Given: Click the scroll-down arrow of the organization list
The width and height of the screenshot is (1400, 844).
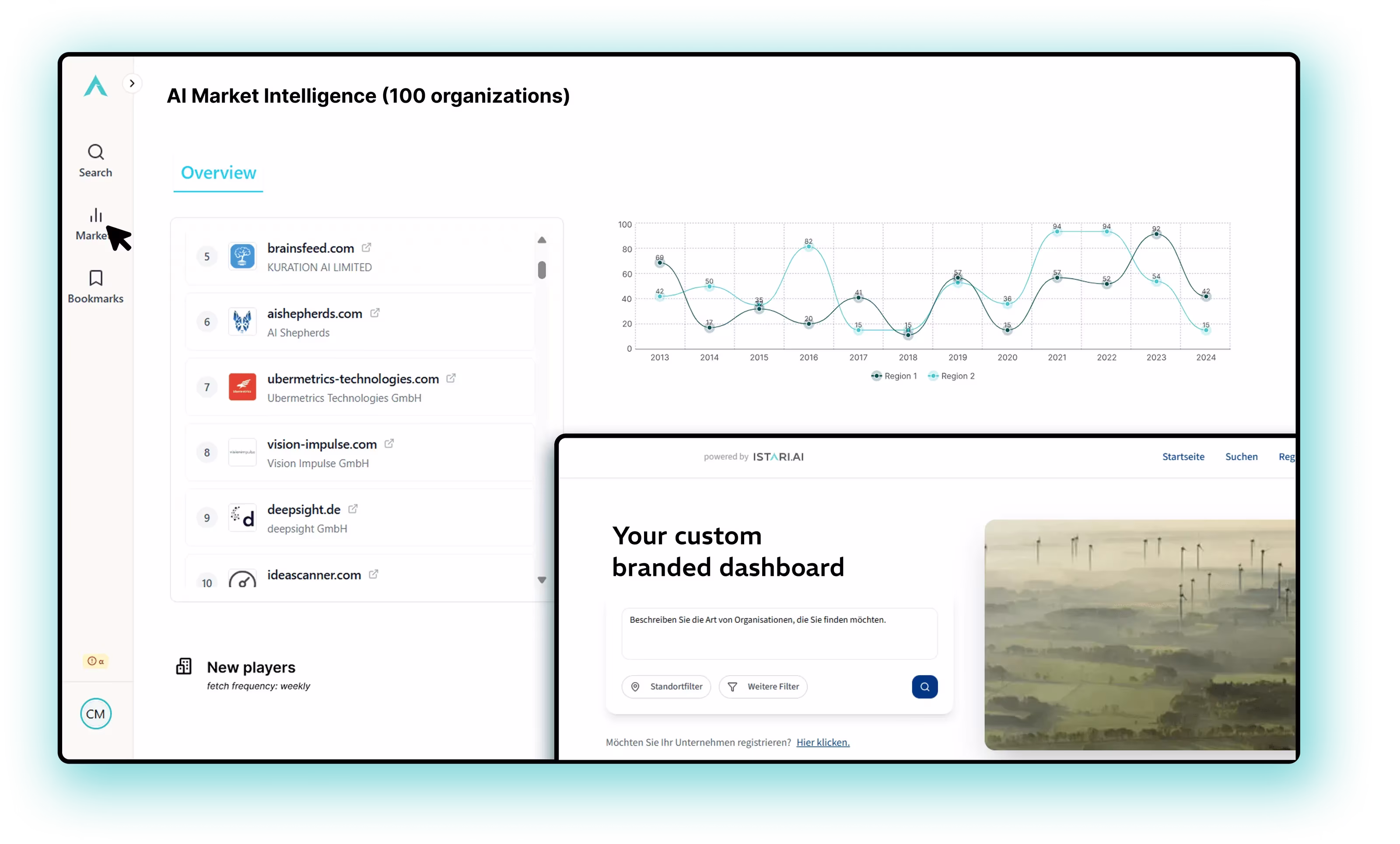Looking at the screenshot, I should pos(542,580).
